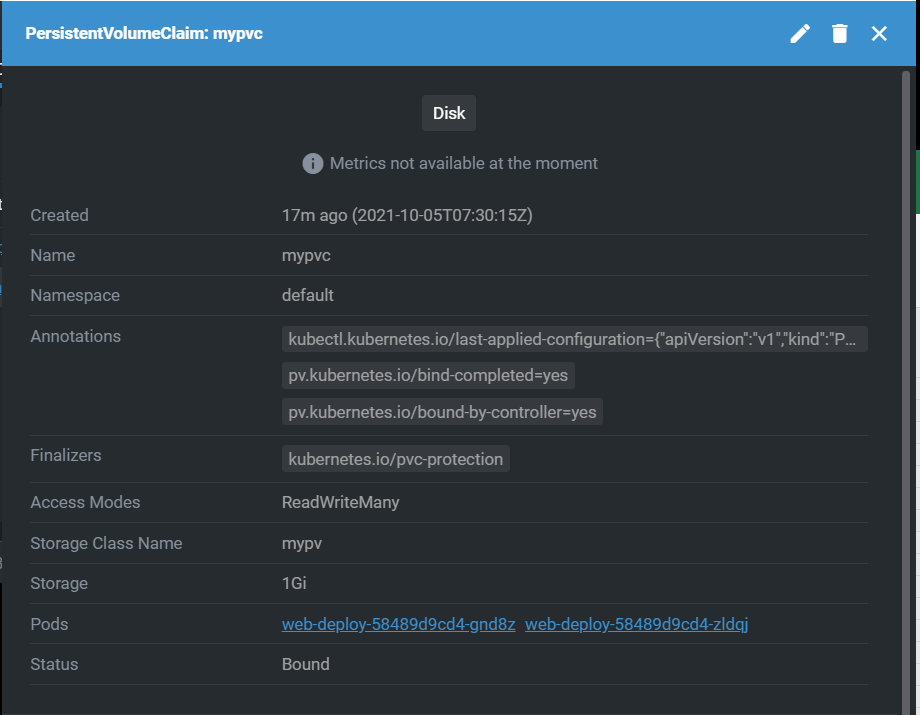Click the Created timestamp value
Viewport: 920px width, 715px height.
407,215
